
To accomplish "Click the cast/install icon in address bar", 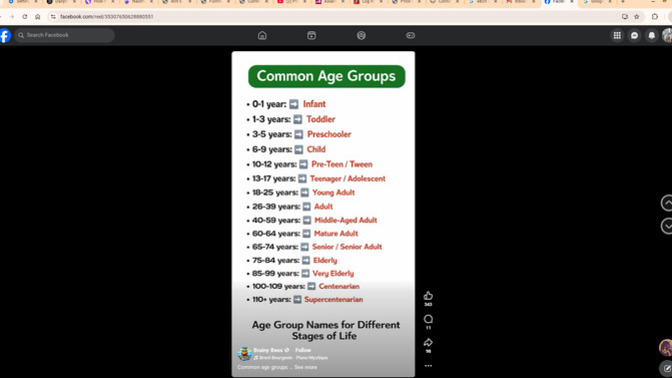I will point(625,17).
